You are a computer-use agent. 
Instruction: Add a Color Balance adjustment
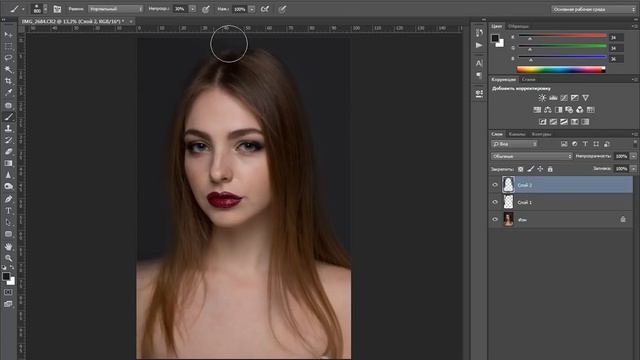tap(548, 110)
